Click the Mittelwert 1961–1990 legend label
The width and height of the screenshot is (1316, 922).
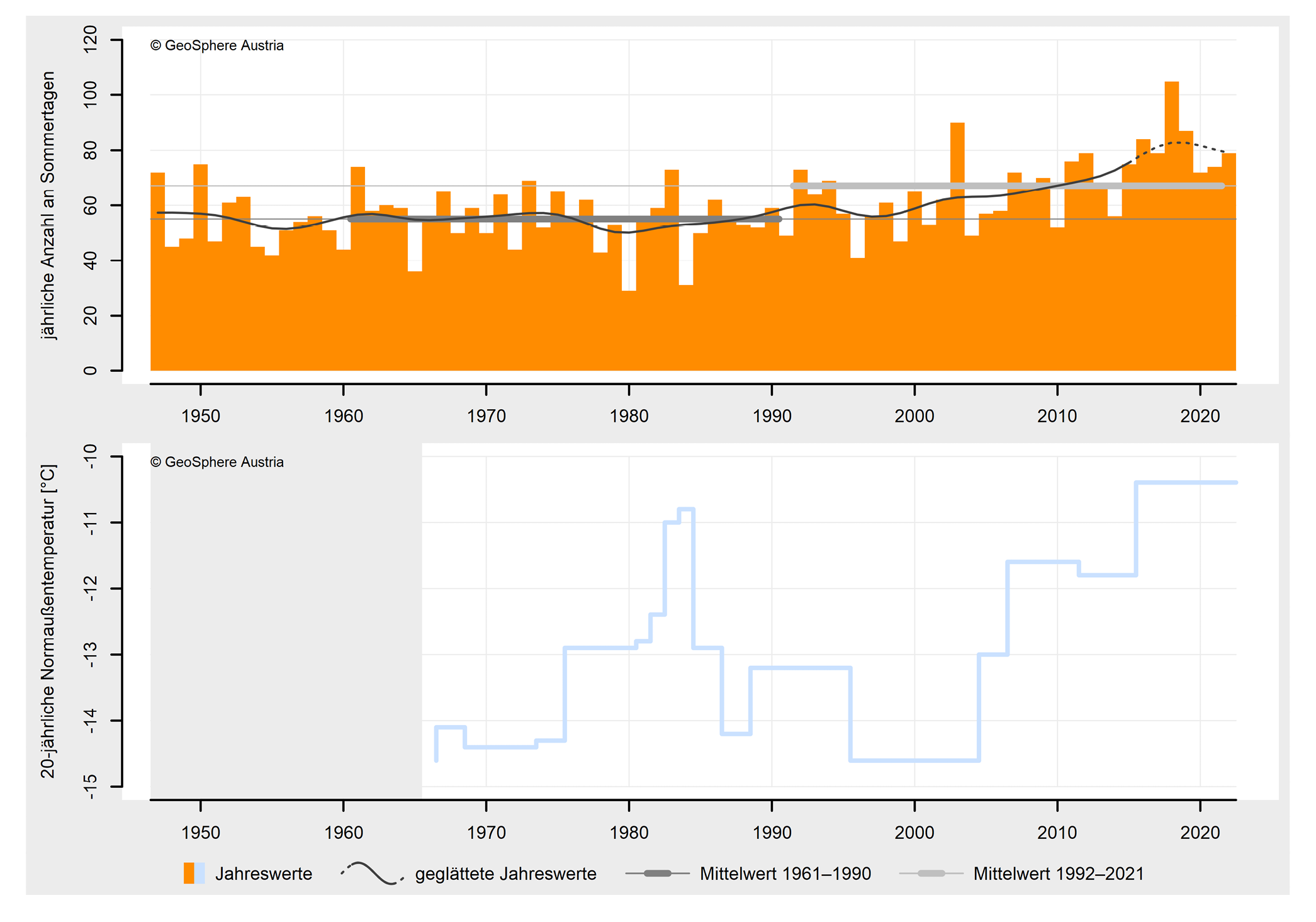point(785,874)
